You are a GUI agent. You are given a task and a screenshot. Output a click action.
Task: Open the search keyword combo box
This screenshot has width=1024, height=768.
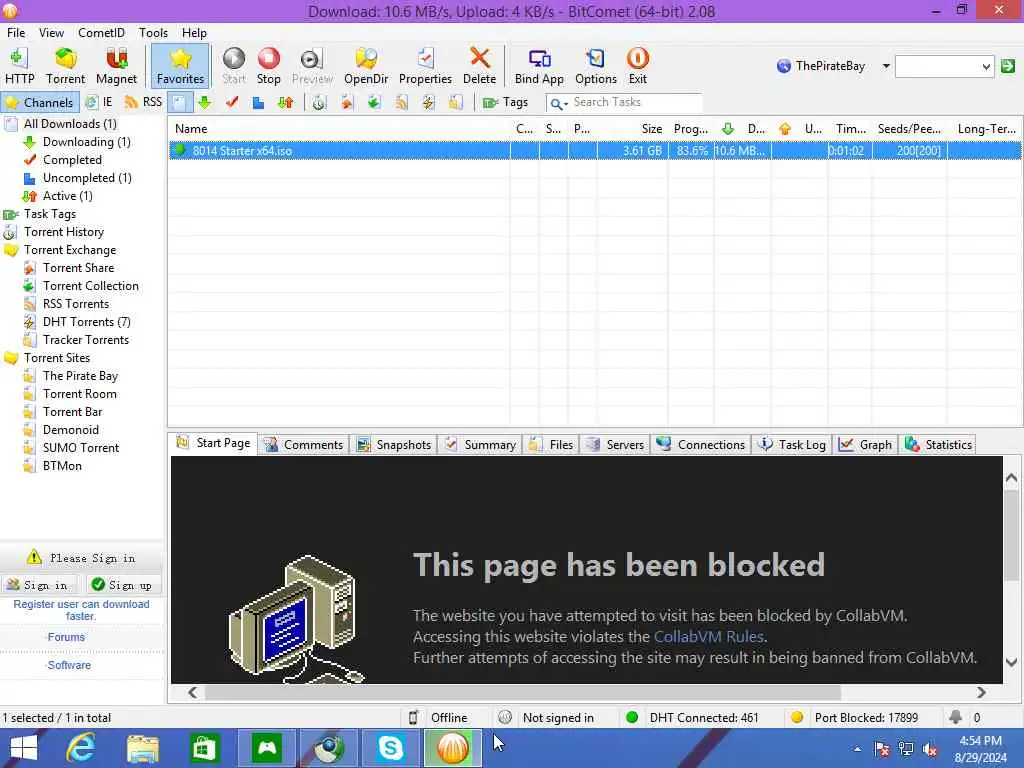pyautogui.click(x=944, y=66)
